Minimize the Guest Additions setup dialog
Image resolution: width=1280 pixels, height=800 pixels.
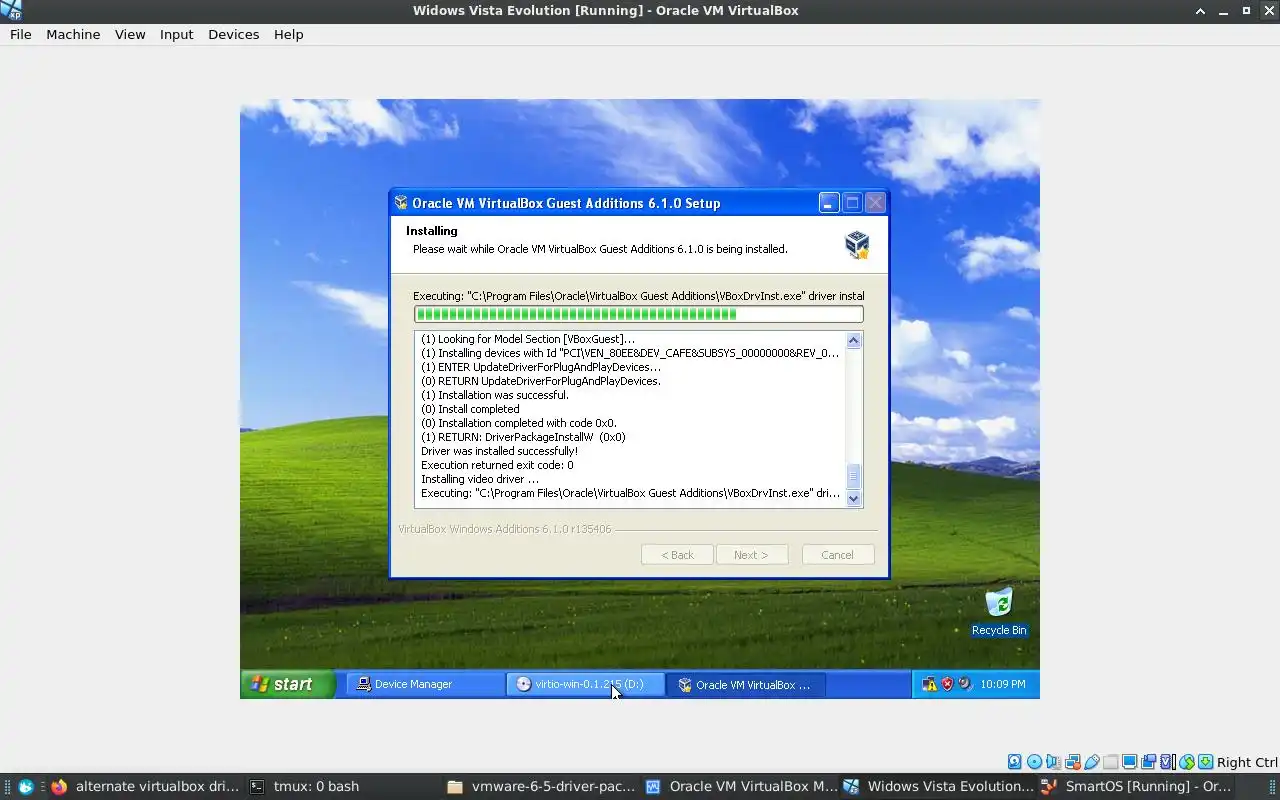pos(829,203)
